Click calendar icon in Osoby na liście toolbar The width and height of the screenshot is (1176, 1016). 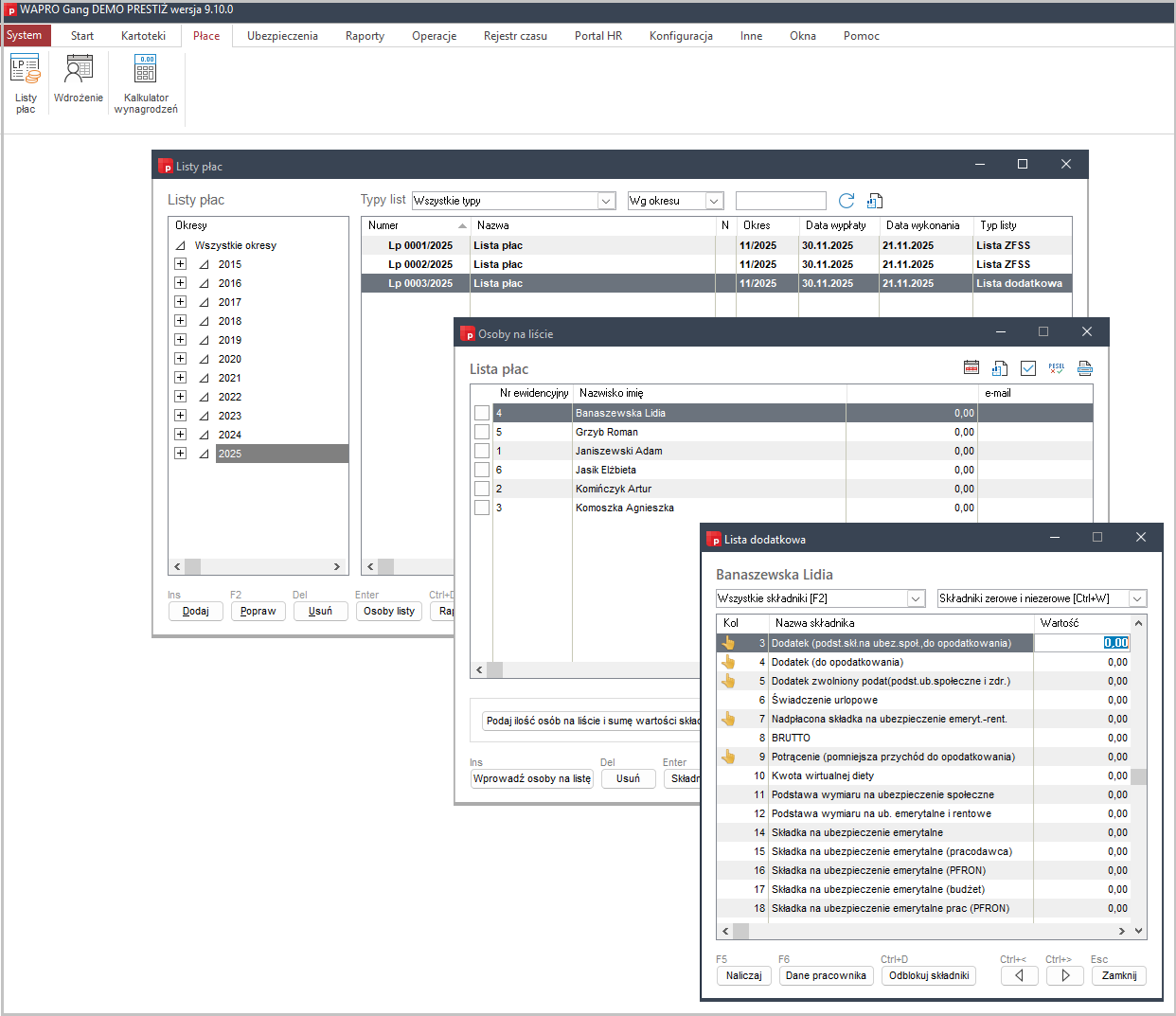[x=971, y=368]
